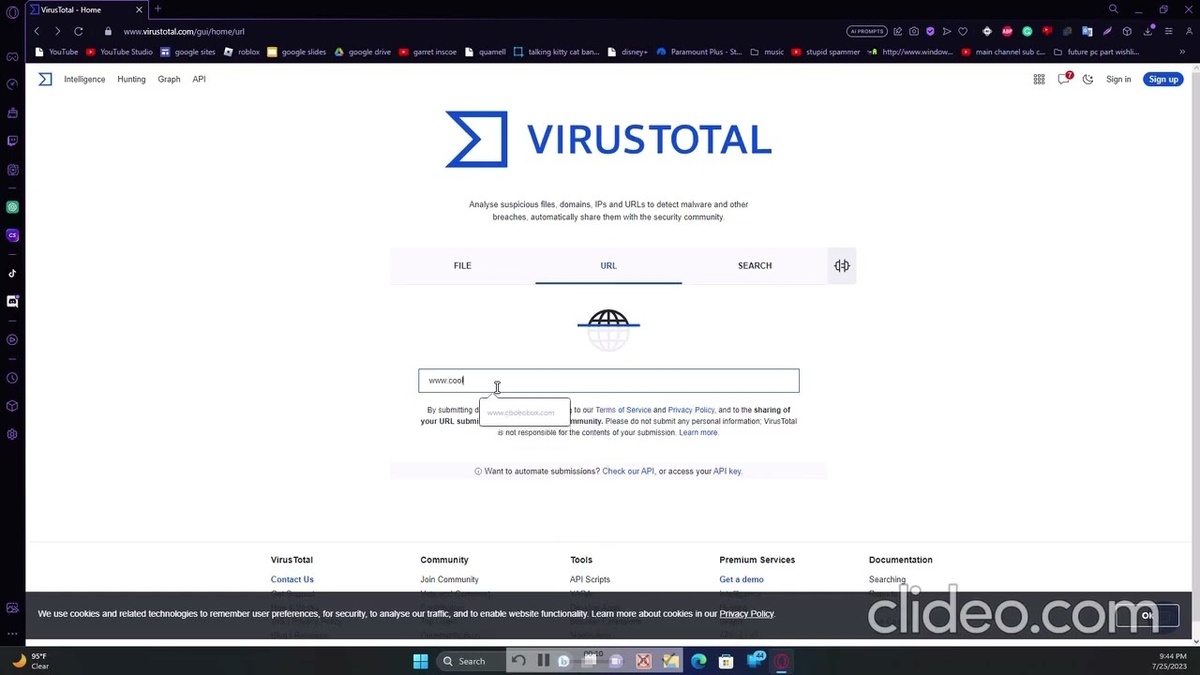1200x675 pixels.
Task: Click the Sign in link
Action: click(1118, 79)
